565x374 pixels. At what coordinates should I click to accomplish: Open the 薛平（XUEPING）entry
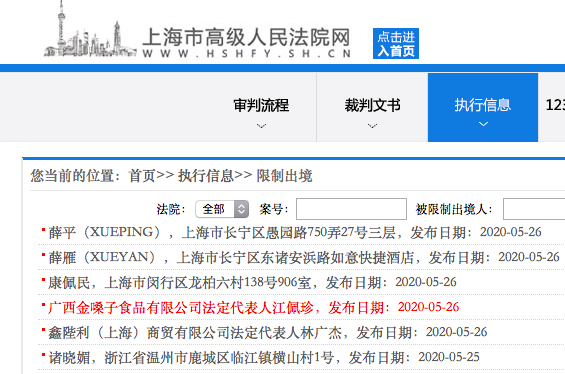295,232
